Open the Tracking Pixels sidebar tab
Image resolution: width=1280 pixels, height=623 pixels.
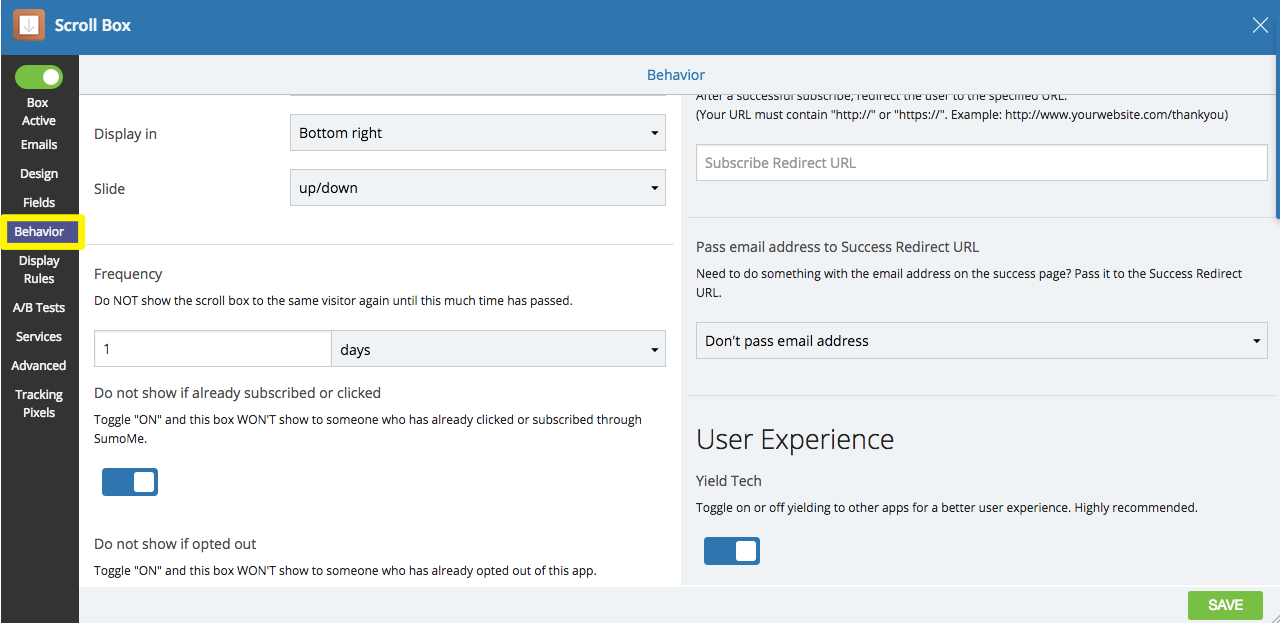[x=39, y=404]
